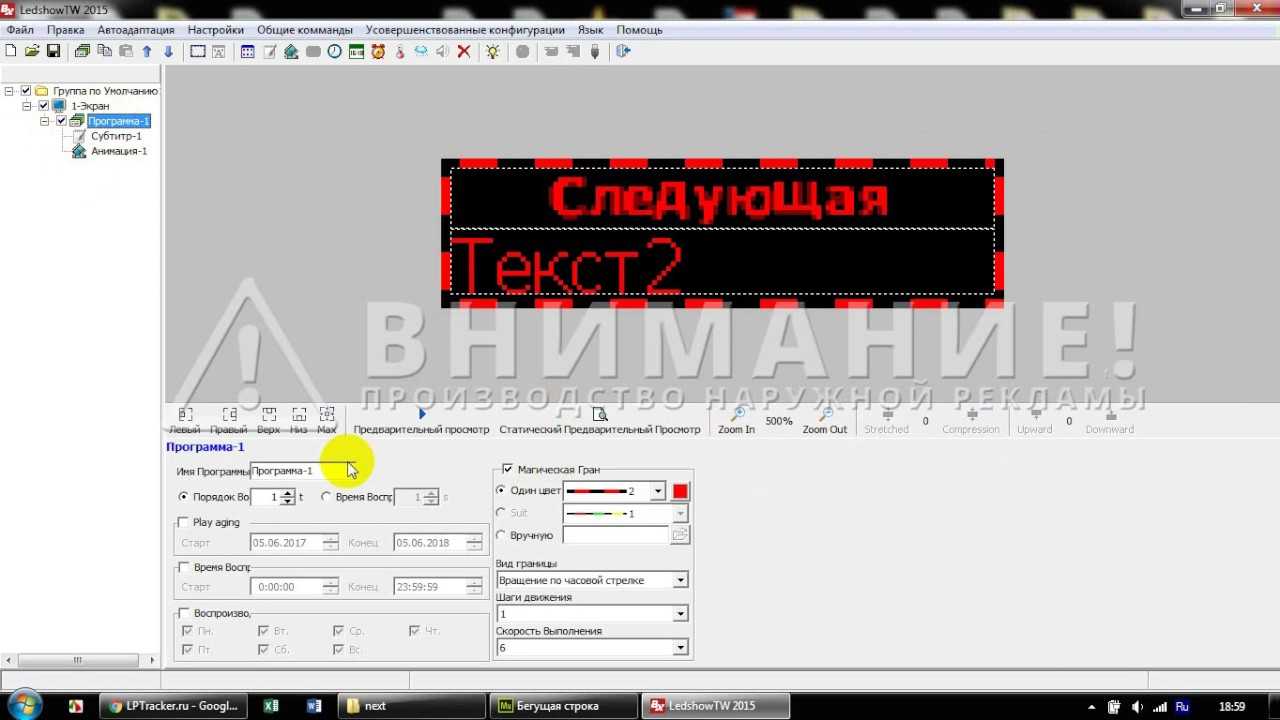1280x720 pixels.
Task: Open LPTracker.ru Google Chrome taskbar item
Action: [172, 706]
